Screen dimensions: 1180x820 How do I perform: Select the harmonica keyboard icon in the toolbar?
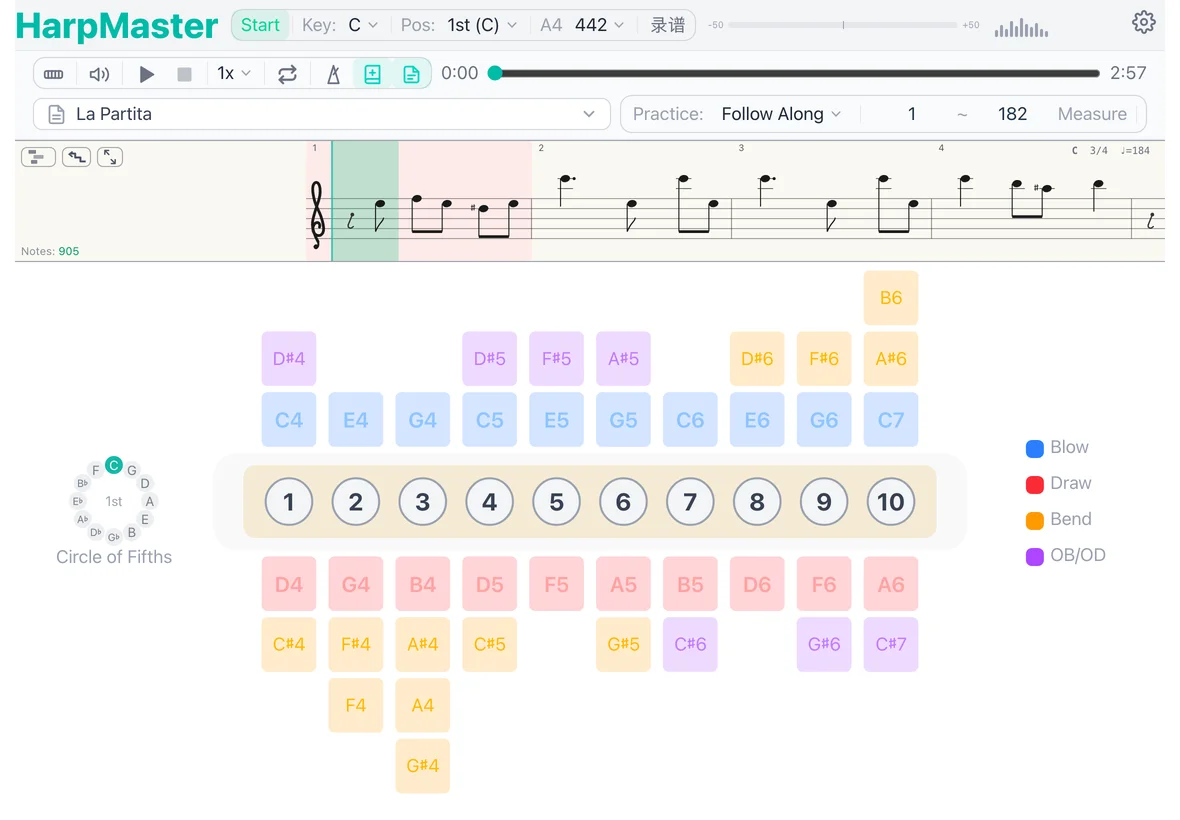[x=54, y=73]
